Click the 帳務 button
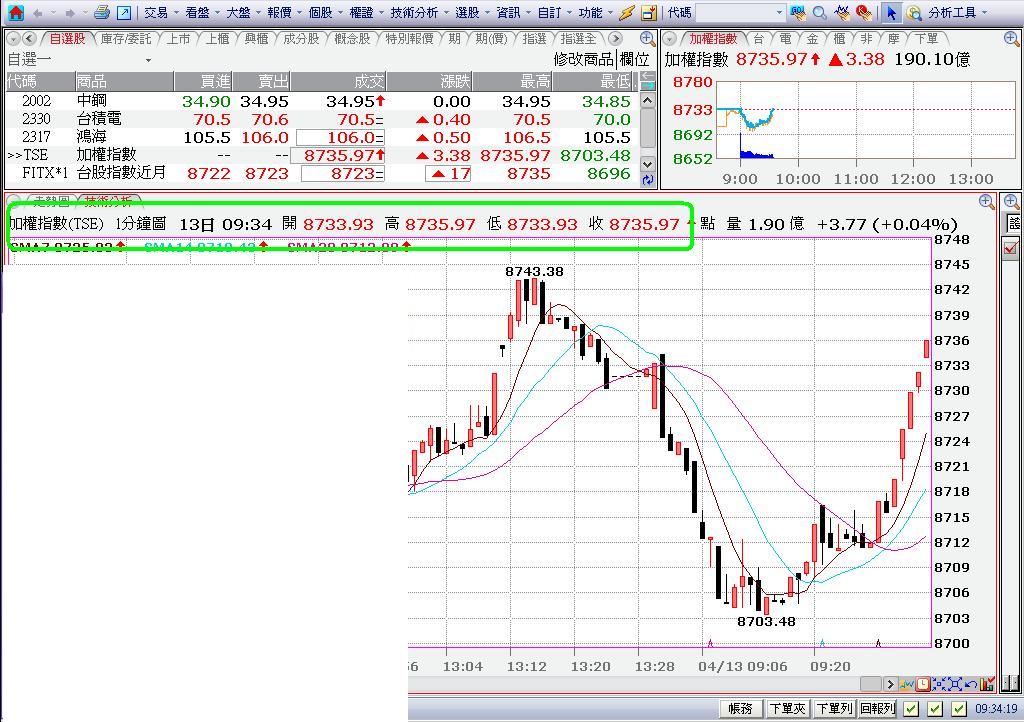The image size is (1024, 722). pos(741,708)
